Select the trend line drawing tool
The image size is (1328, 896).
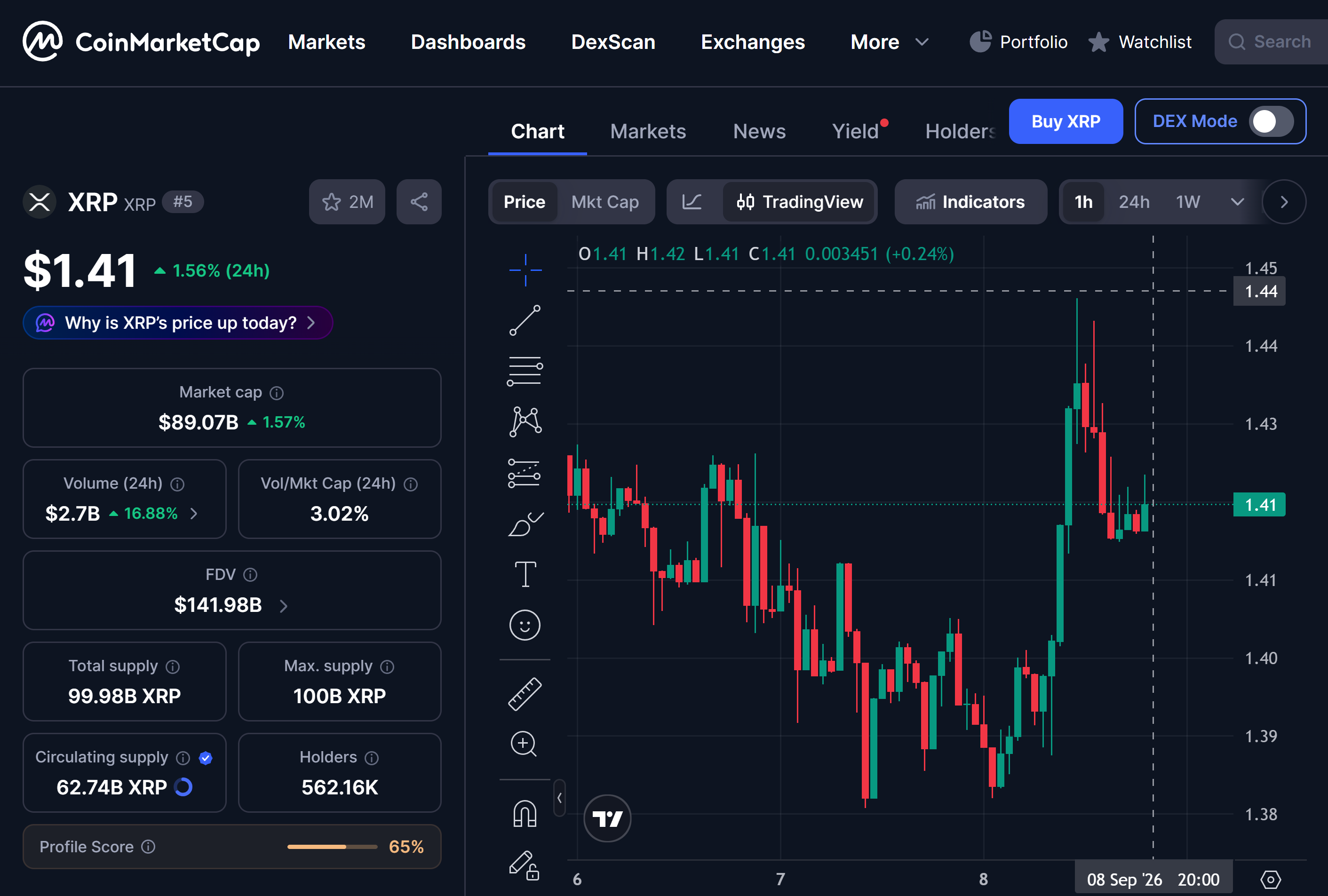[525, 320]
